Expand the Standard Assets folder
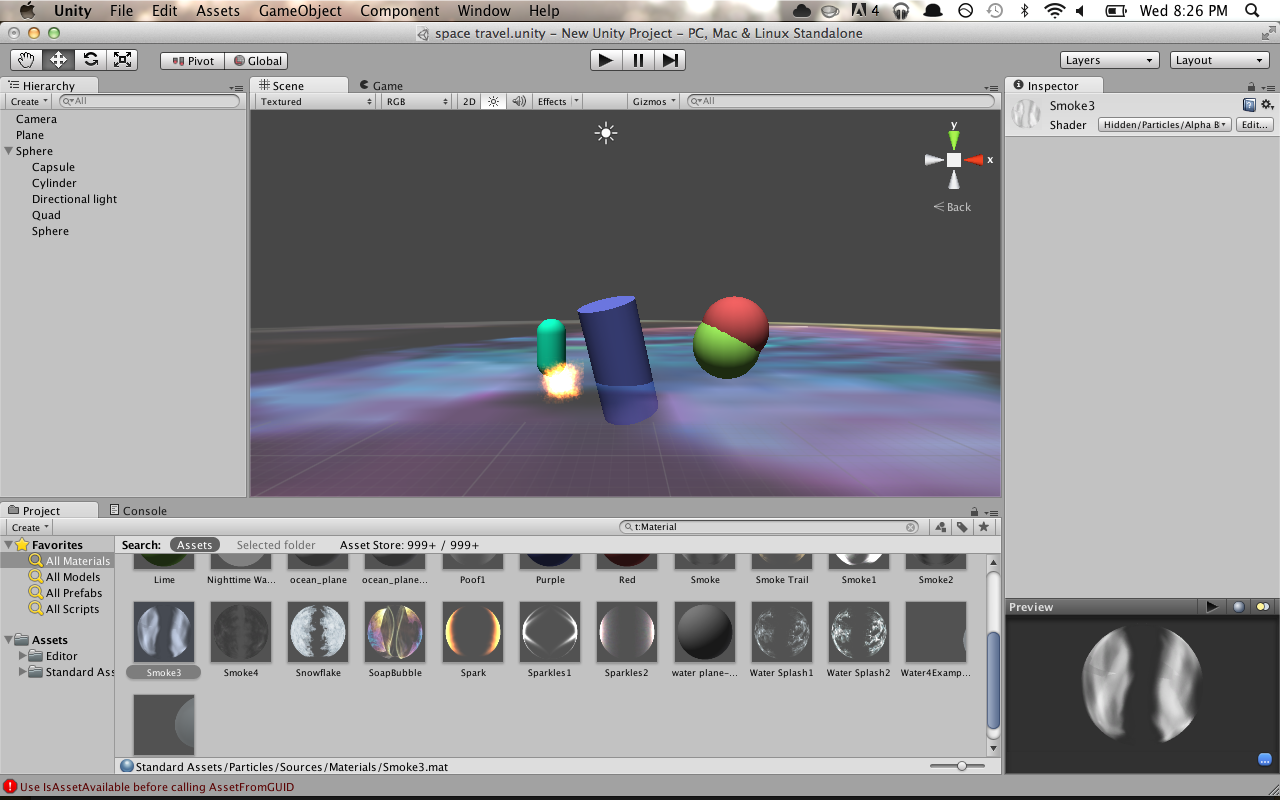This screenshot has width=1280, height=800. pos(23,672)
